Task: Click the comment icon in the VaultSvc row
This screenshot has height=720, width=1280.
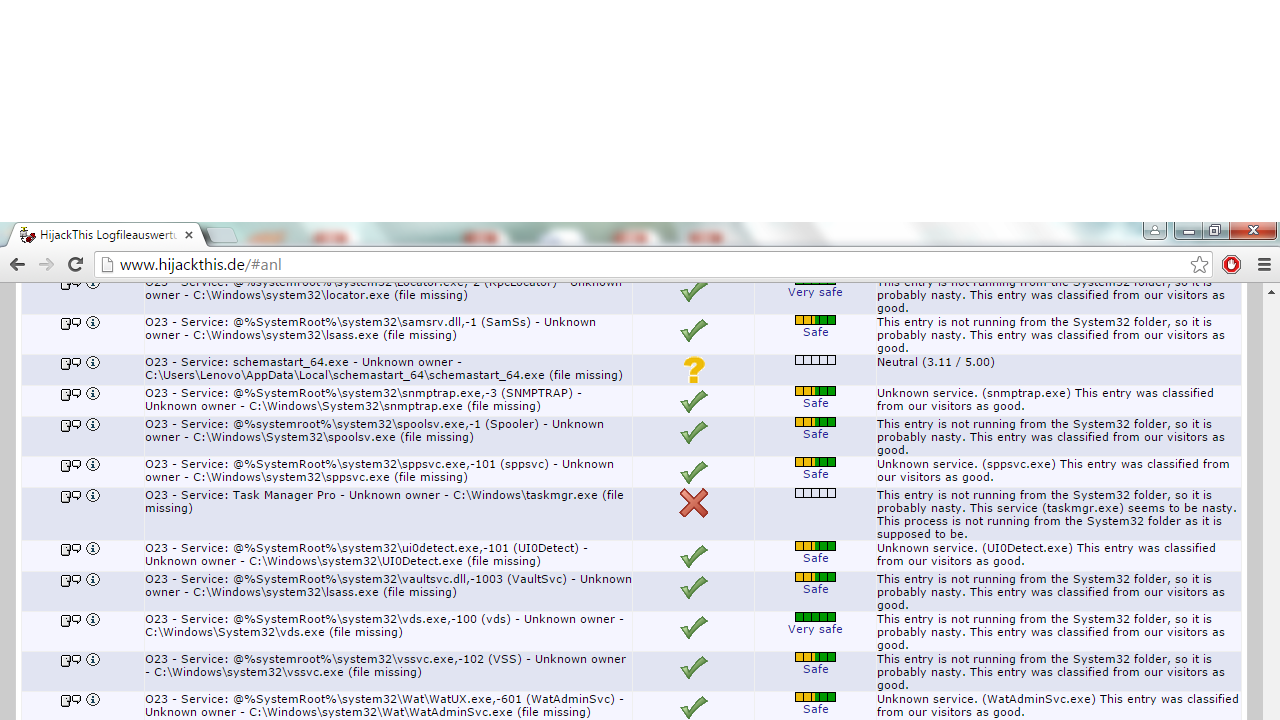Action: 71,580
